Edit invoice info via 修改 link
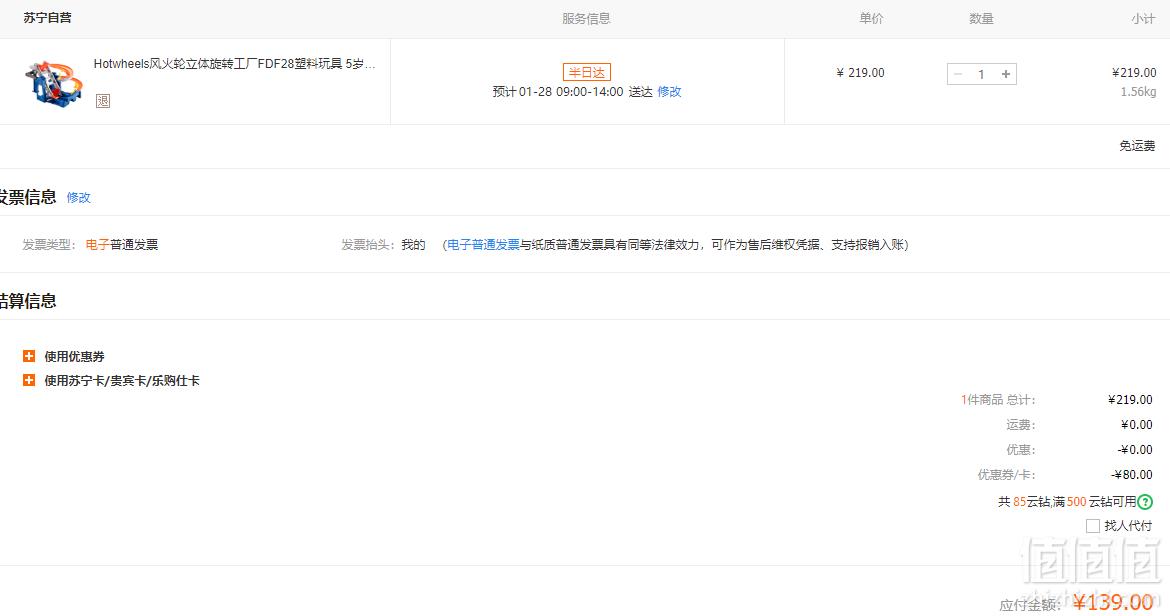The width and height of the screenshot is (1170, 616). coord(78,198)
